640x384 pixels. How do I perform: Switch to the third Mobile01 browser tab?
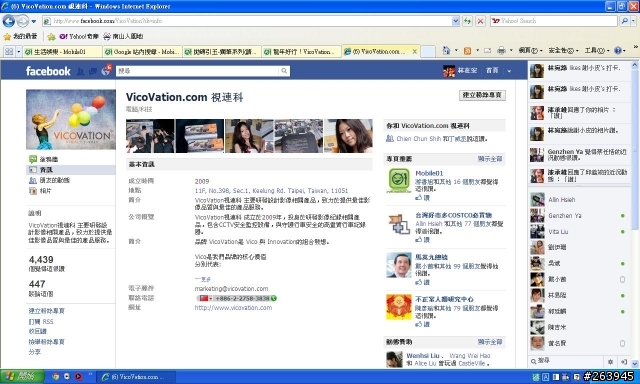tap(221, 51)
